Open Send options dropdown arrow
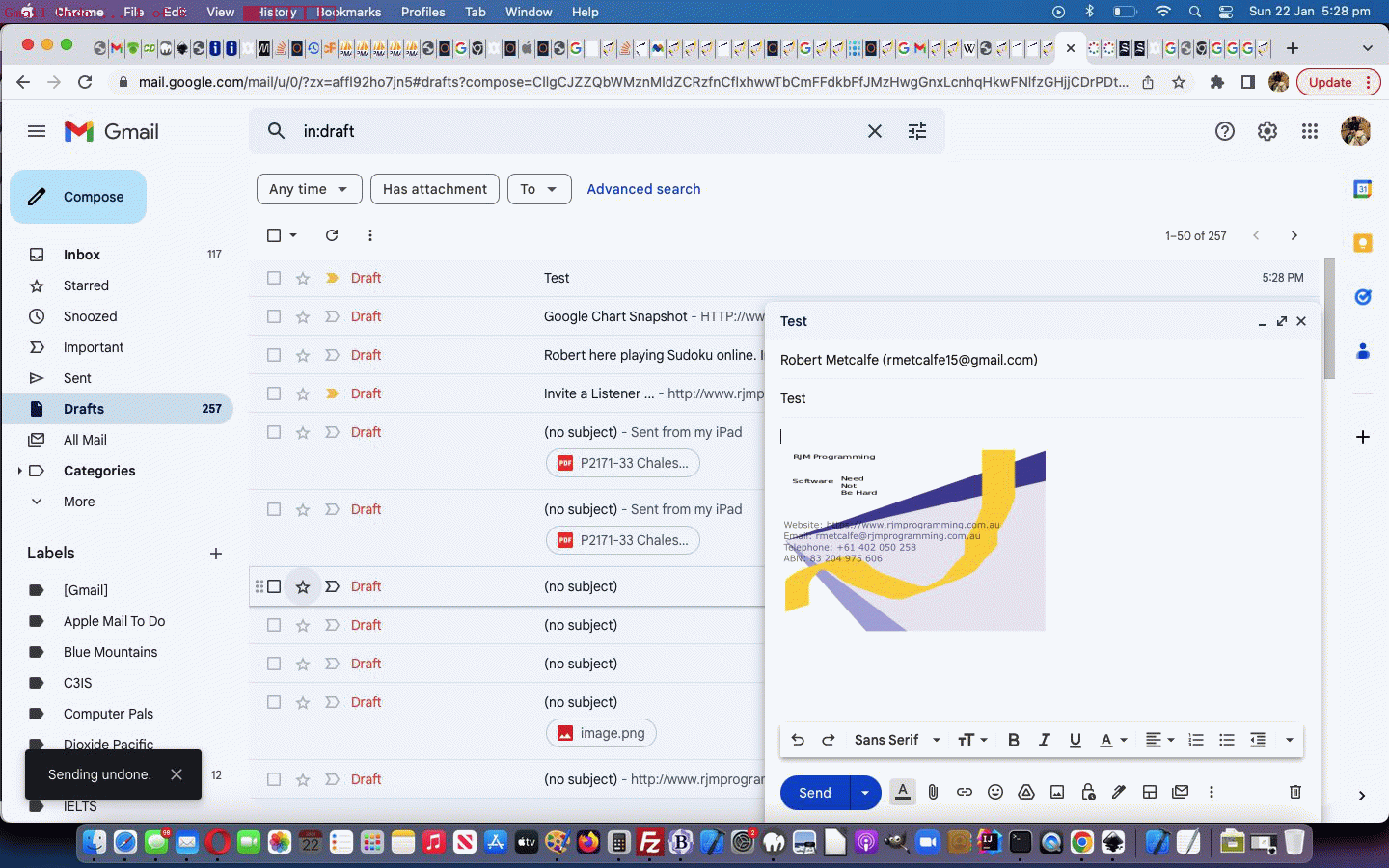 (865, 793)
